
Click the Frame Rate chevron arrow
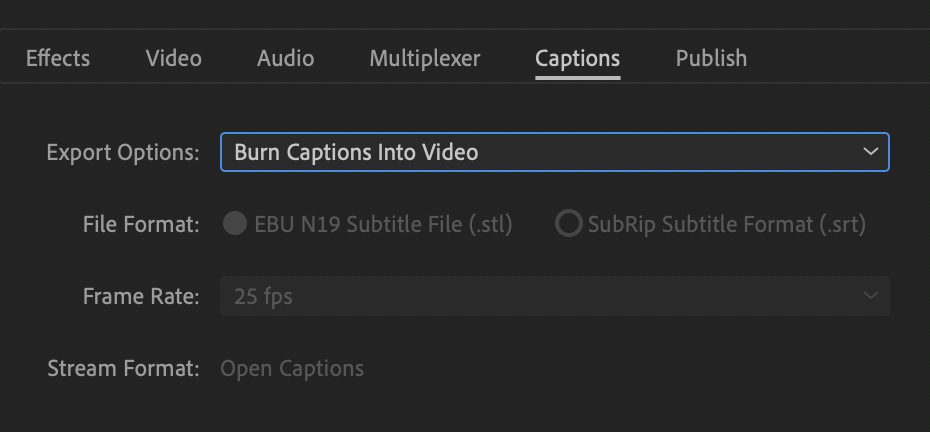(871, 296)
